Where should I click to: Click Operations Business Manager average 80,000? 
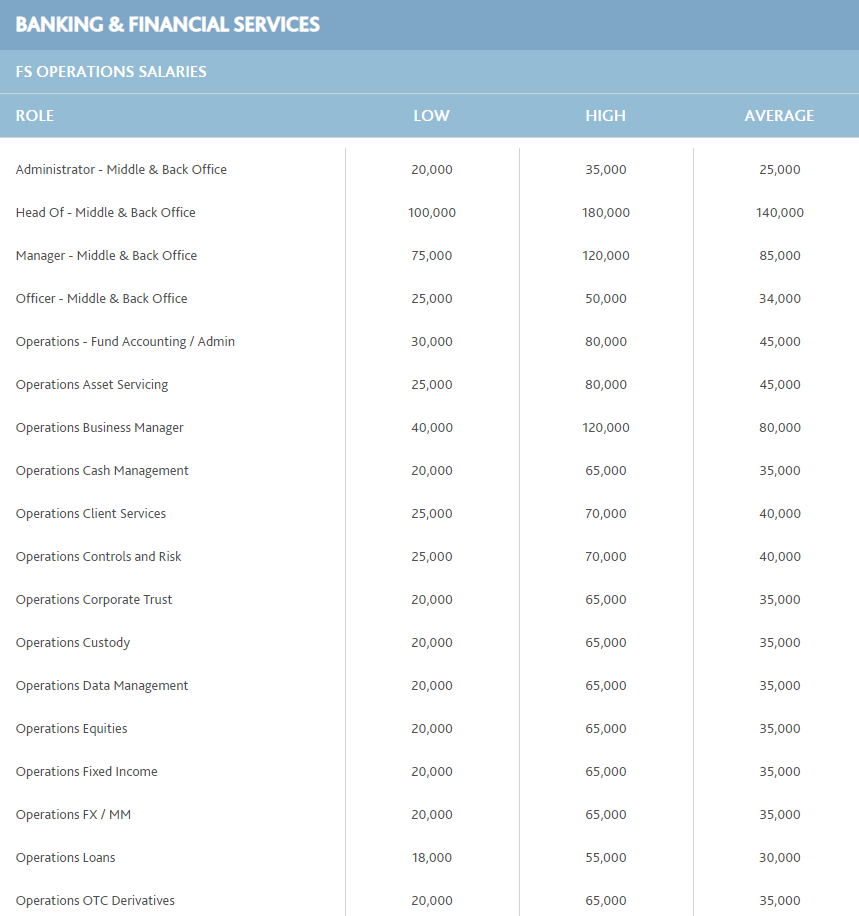[x=780, y=428]
